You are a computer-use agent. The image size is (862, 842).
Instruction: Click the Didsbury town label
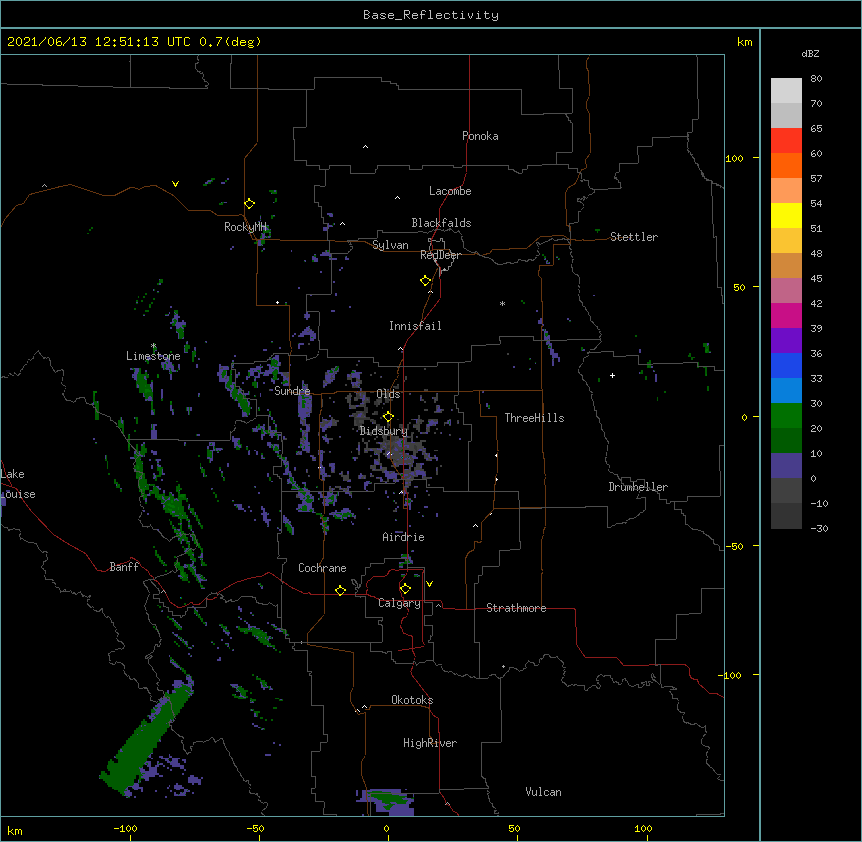pos(384,431)
